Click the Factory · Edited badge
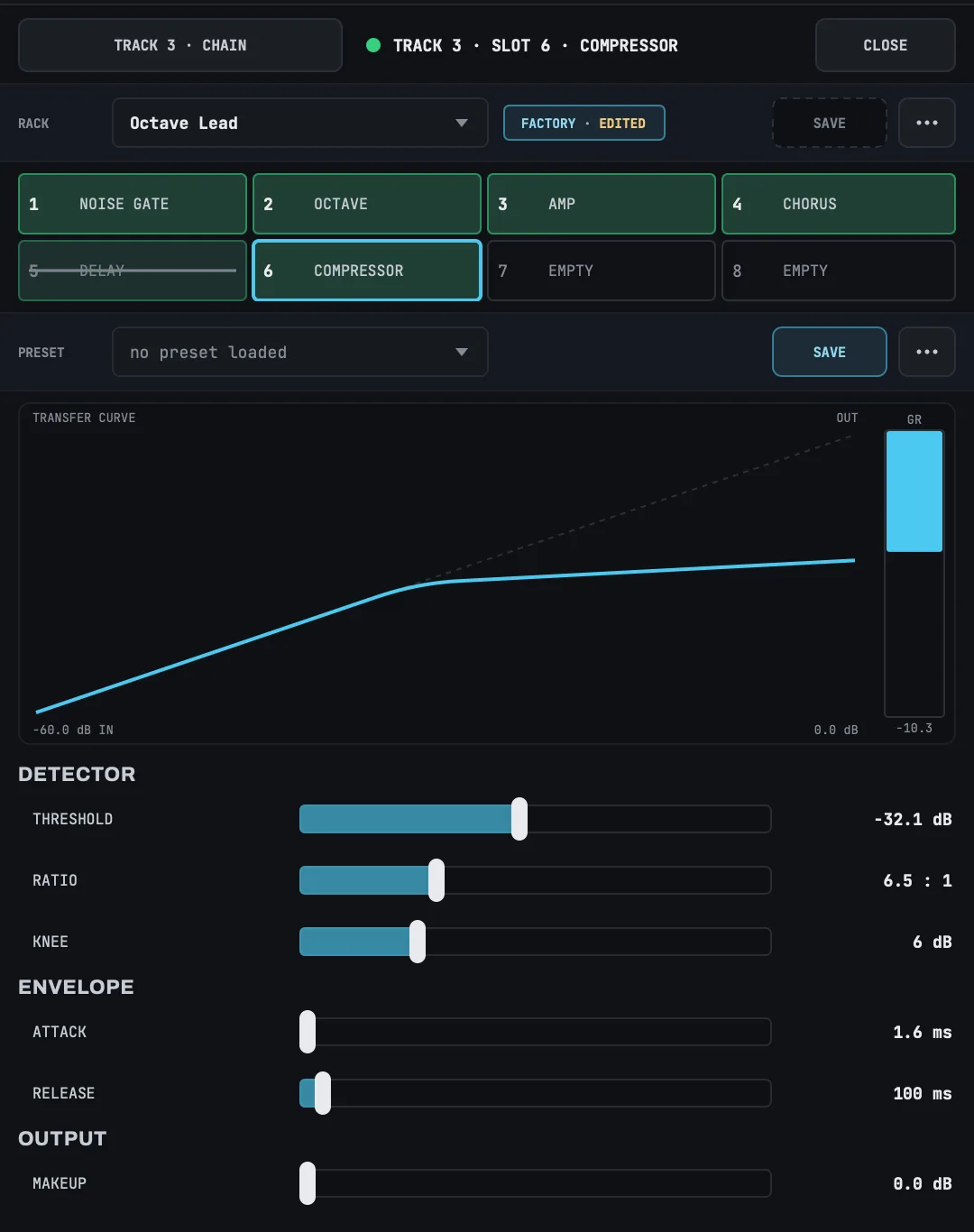The image size is (974, 1232). pos(583,123)
